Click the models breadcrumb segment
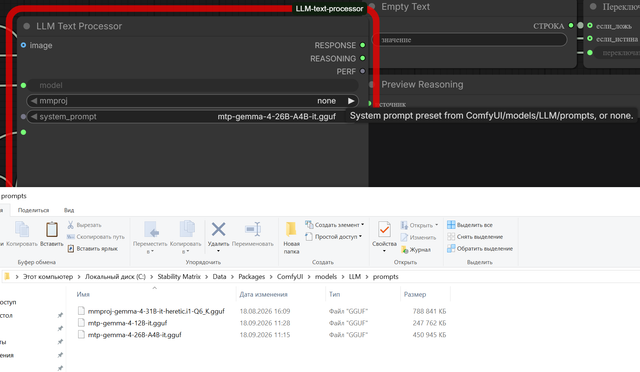The width and height of the screenshot is (640, 372). click(x=326, y=276)
